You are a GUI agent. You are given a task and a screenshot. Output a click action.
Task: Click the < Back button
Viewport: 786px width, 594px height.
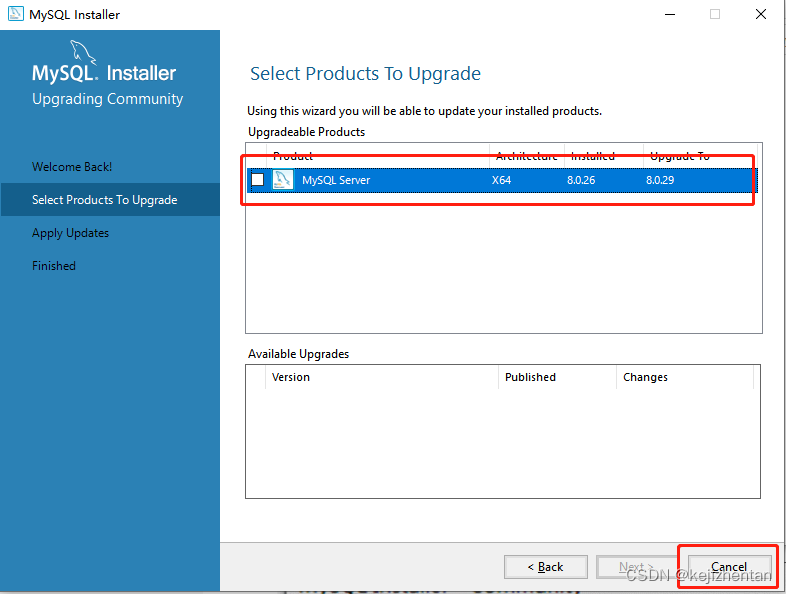point(545,567)
